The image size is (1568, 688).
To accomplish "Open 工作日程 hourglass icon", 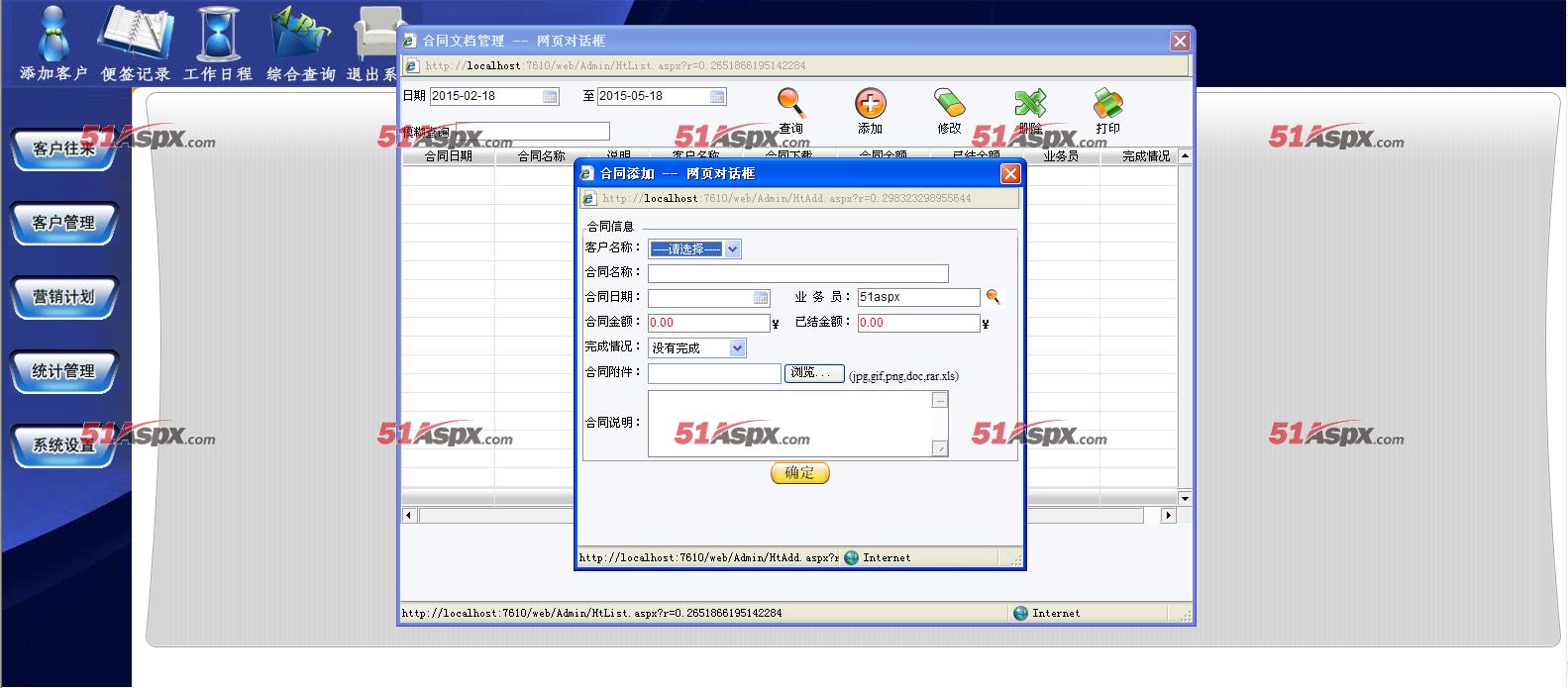I will 218,45.
